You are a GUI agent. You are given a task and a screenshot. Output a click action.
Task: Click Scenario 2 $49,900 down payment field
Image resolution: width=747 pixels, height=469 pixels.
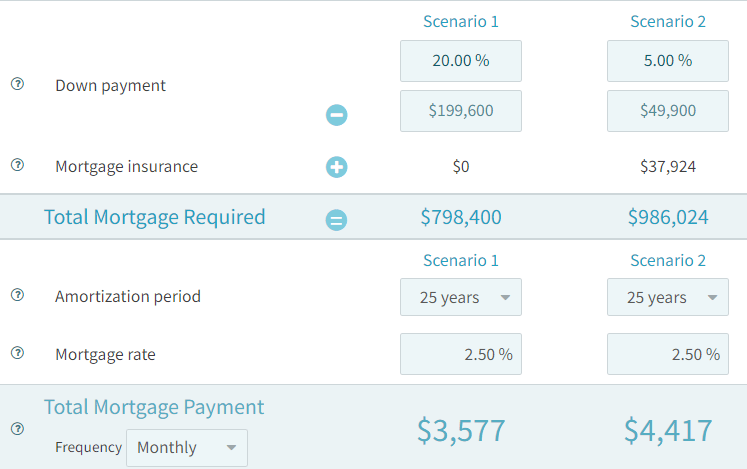click(667, 111)
